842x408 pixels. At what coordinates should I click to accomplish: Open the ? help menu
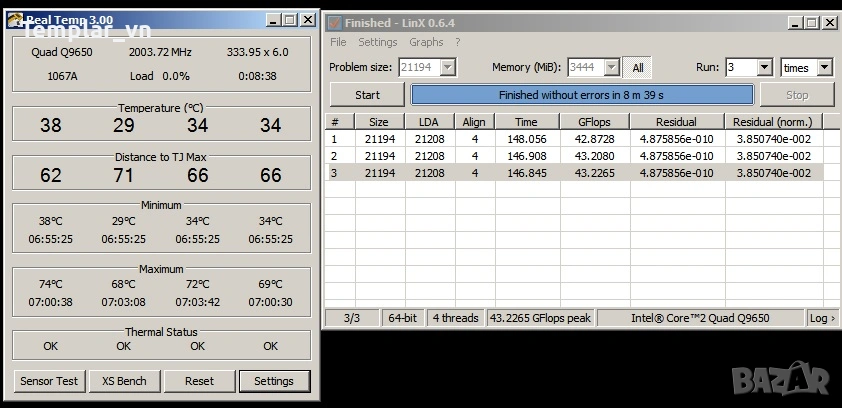[x=458, y=42]
